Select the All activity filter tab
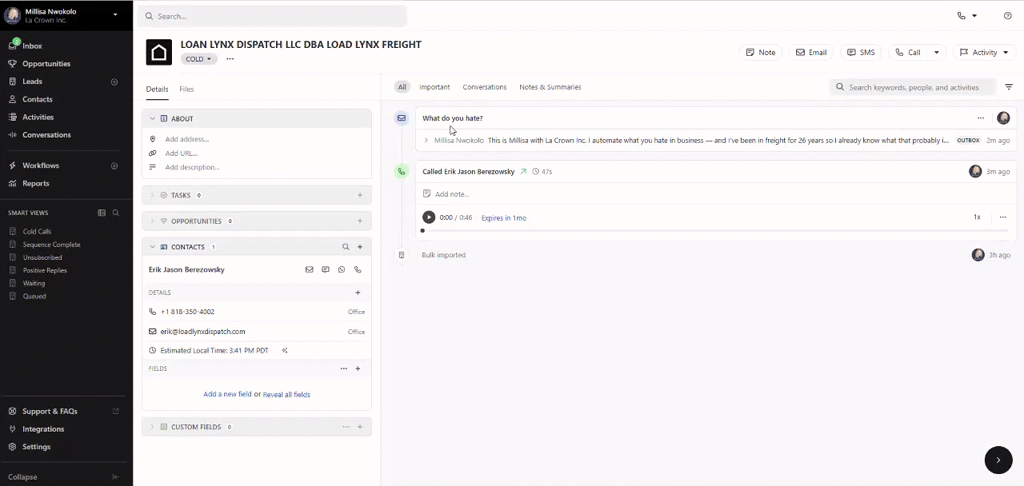The height and width of the screenshot is (486, 1024). [402, 87]
